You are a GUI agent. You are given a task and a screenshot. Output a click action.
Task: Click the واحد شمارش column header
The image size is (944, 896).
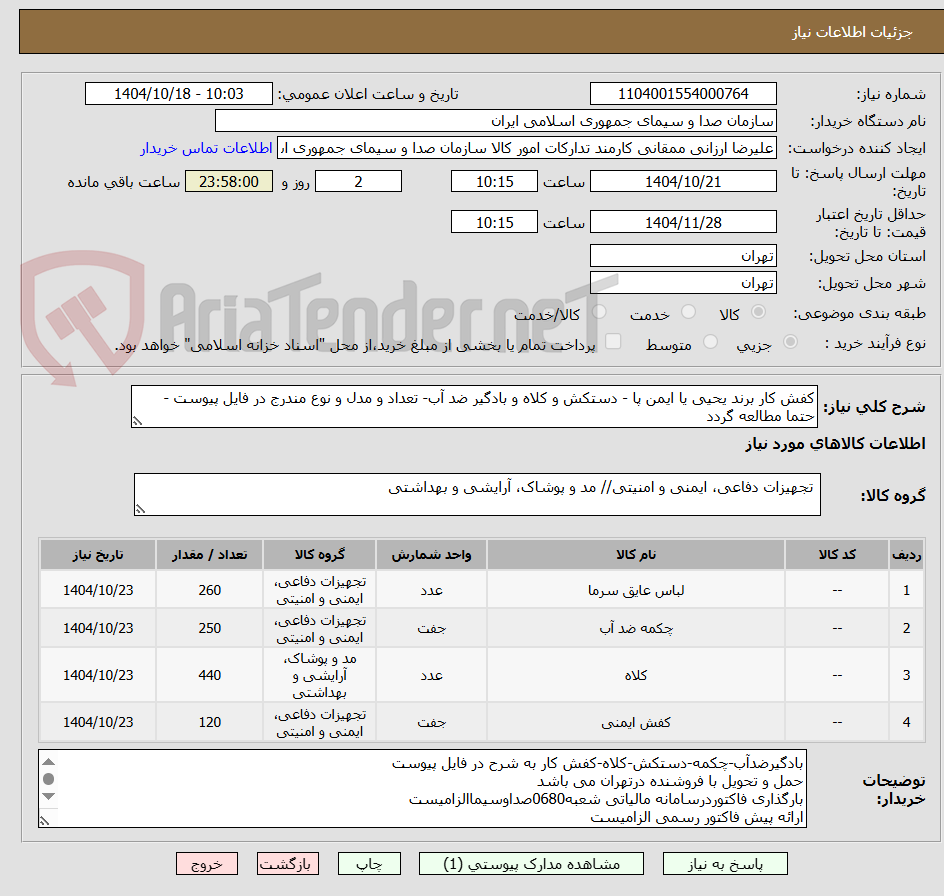coord(431,555)
